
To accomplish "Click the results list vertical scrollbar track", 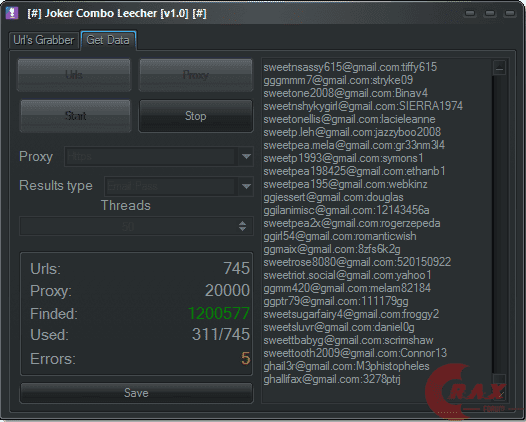I will coord(499,225).
